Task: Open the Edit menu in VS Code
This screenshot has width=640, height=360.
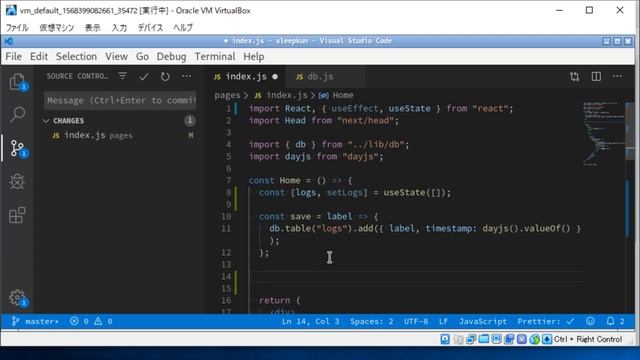Action: click(x=39, y=56)
